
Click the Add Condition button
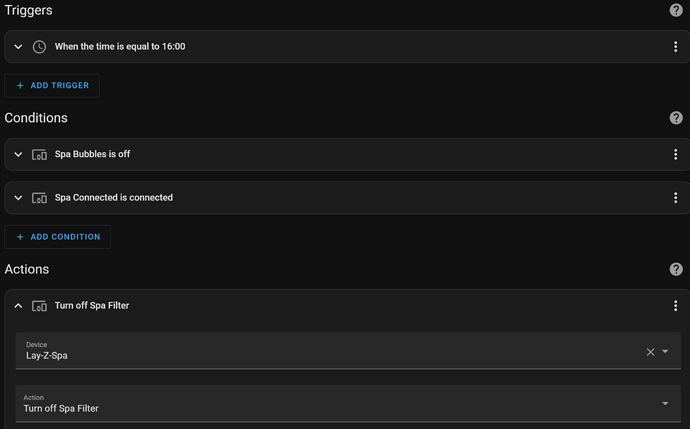tap(57, 237)
